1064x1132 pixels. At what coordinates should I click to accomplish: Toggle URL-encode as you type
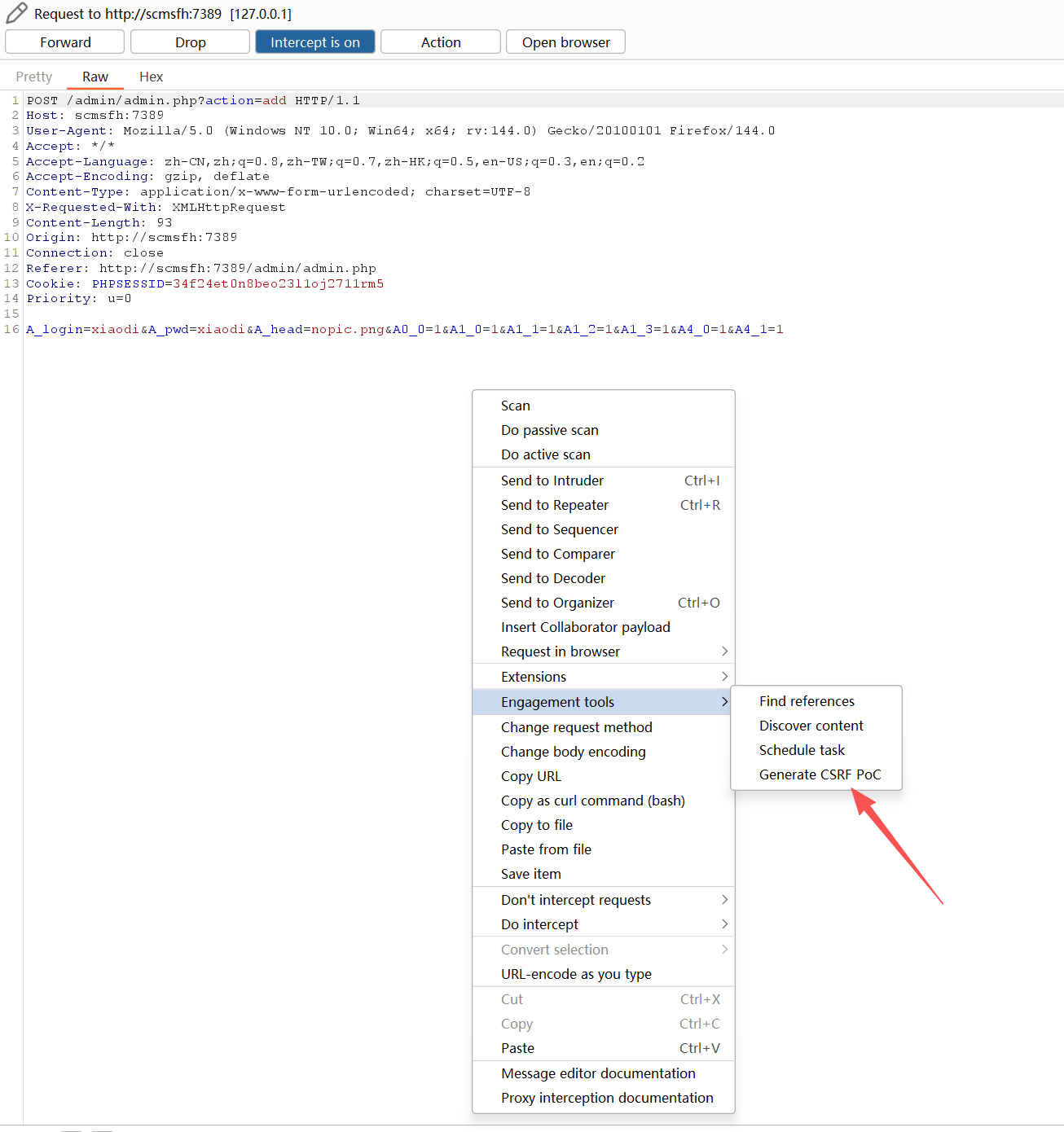(604, 974)
